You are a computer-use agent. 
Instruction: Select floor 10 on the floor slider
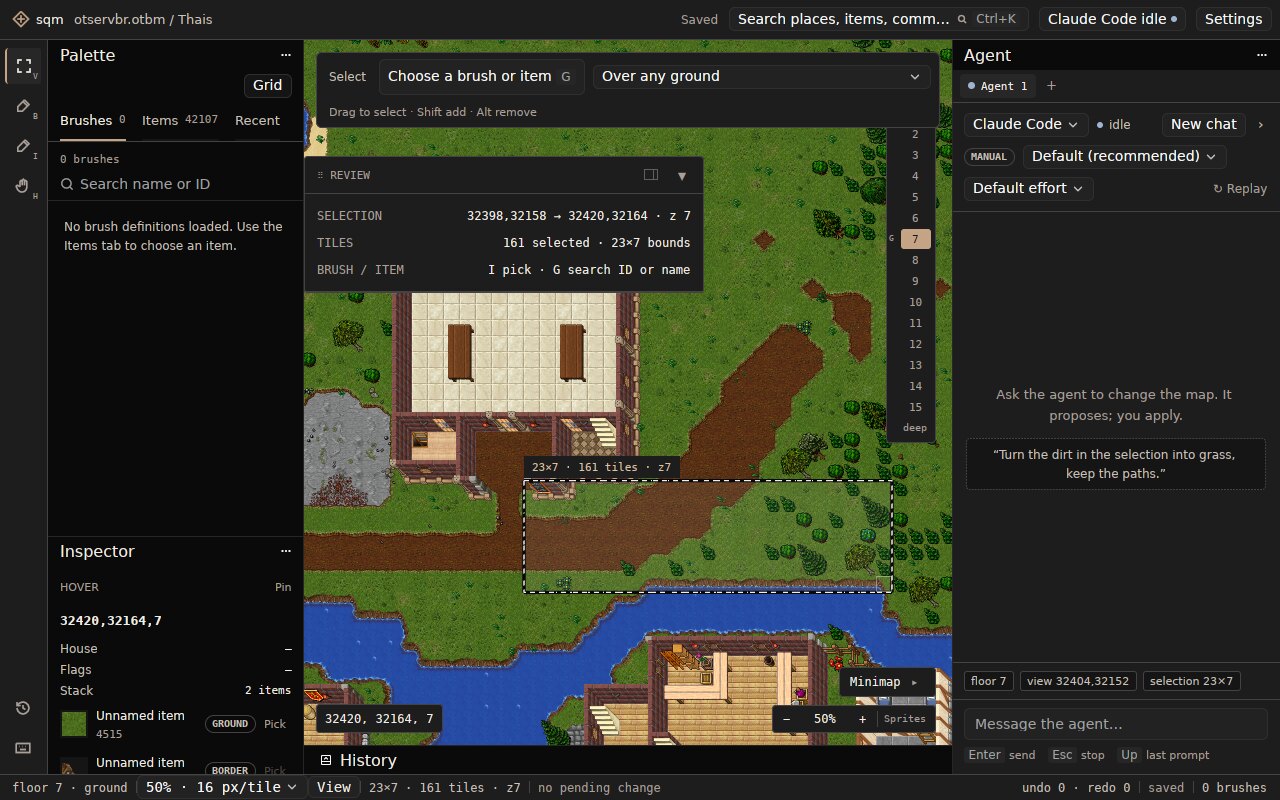tap(915, 302)
